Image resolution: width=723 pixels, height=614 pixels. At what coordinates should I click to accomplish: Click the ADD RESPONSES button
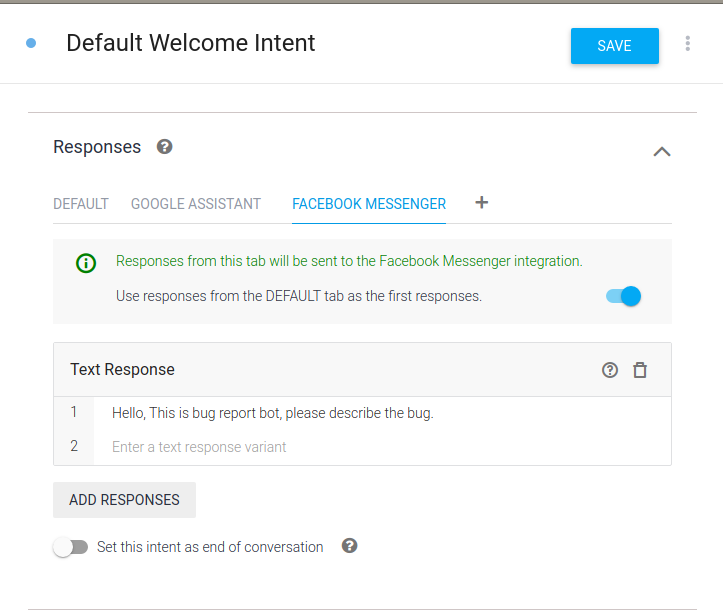pos(124,500)
